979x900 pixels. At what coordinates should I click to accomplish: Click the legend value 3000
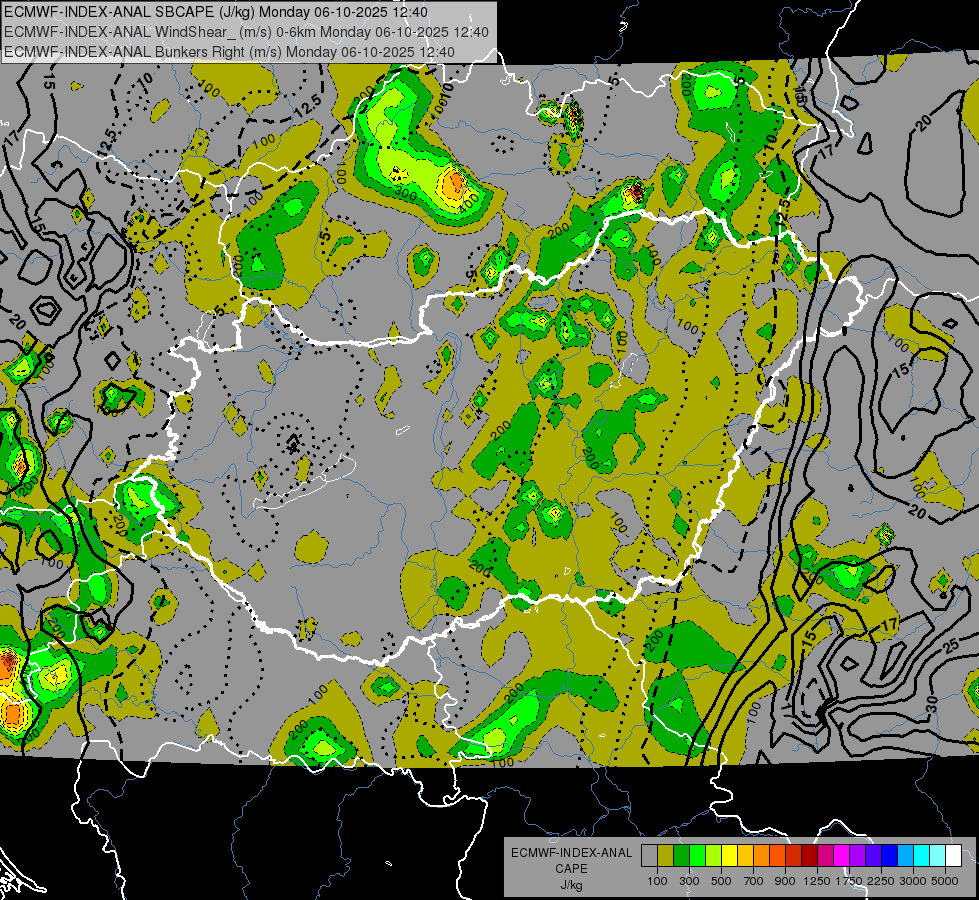(913, 881)
